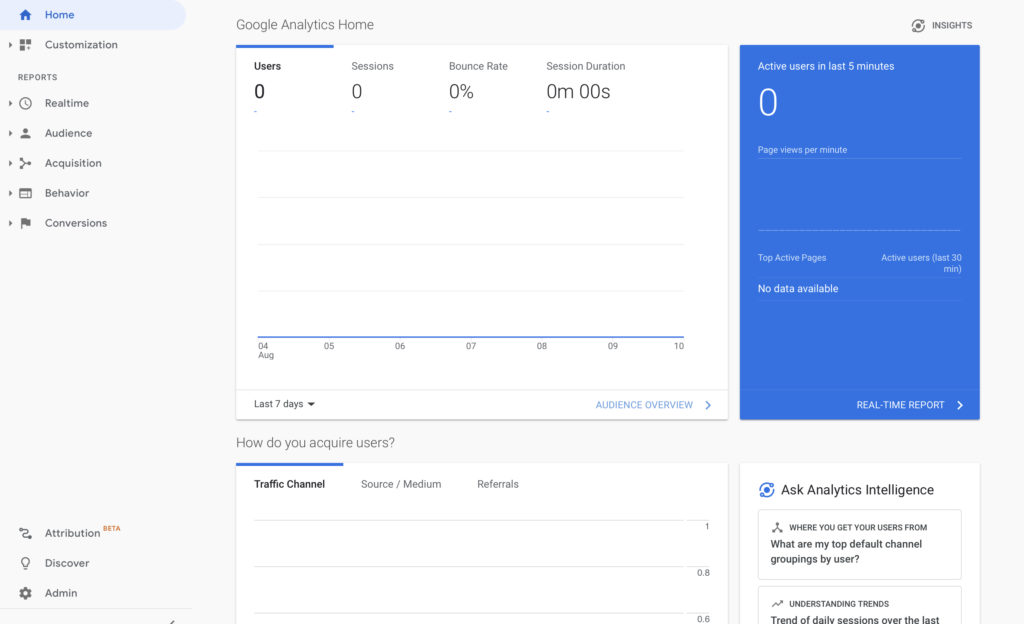Image resolution: width=1024 pixels, height=624 pixels.
Task: Click the users-source icon in first suggestion card
Action: tap(777, 527)
